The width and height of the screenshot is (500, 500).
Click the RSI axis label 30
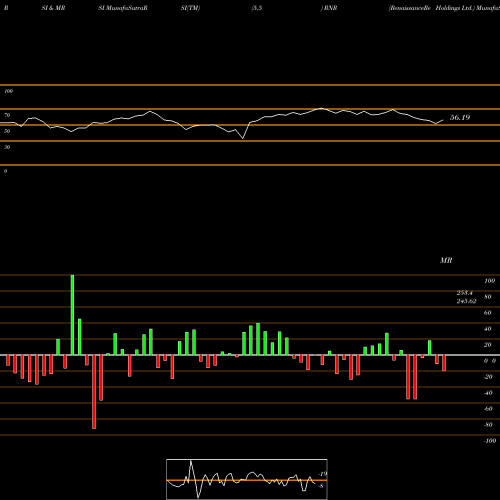pyautogui.click(x=7, y=147)
